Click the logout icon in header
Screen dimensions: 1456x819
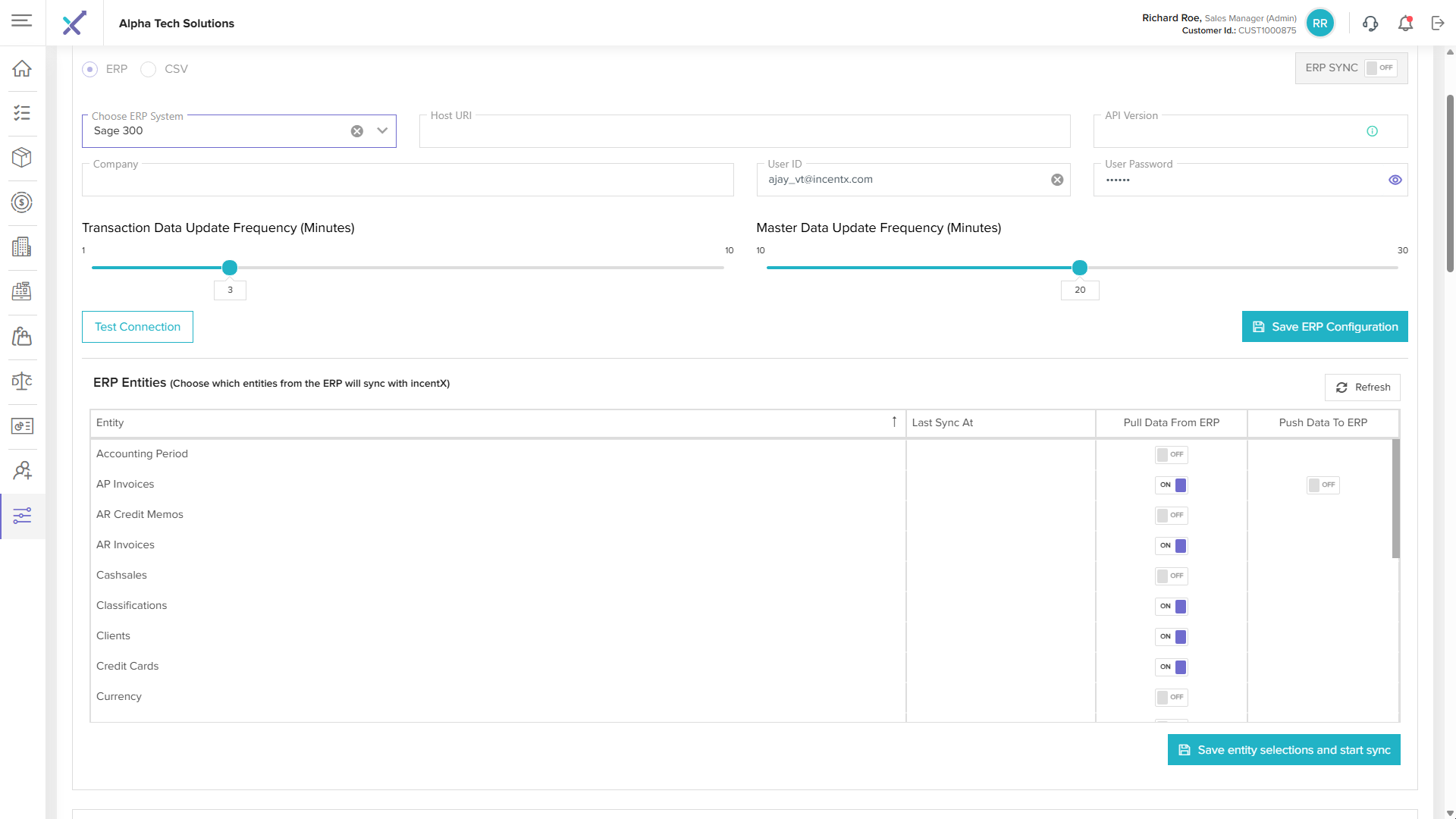(1438, 24)
